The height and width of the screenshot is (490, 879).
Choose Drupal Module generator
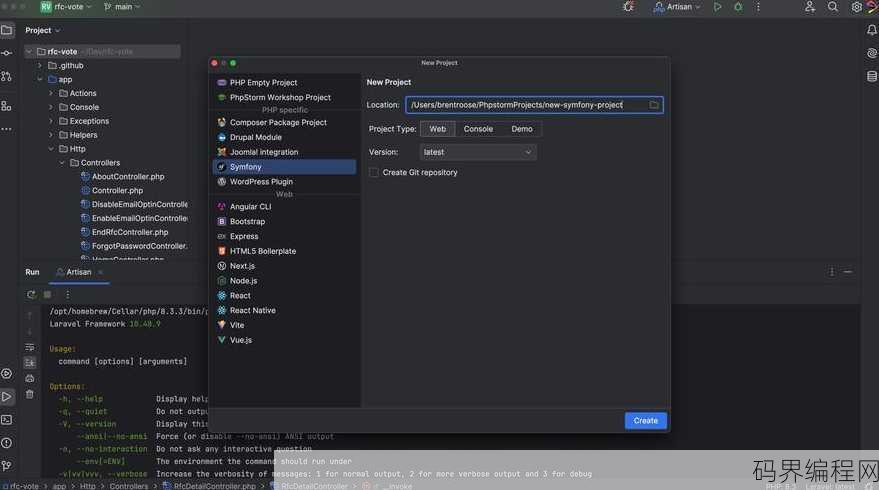coord(284,137)
